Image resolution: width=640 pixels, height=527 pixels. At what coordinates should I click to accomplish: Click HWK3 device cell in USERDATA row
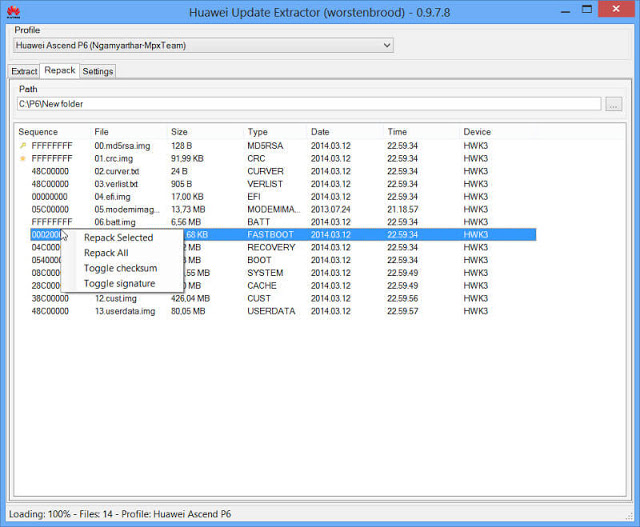click(x=476, y=311)
